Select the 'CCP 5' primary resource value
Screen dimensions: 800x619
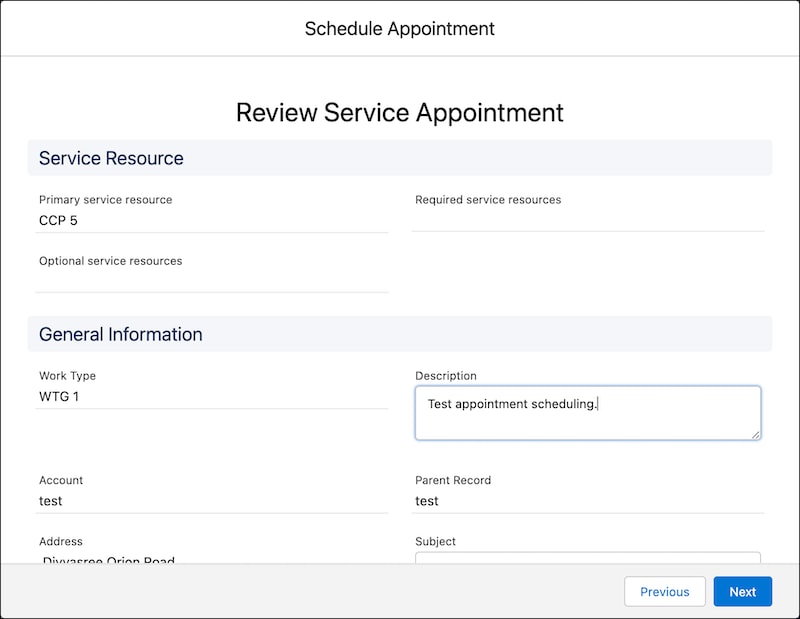tap(58, 220)
